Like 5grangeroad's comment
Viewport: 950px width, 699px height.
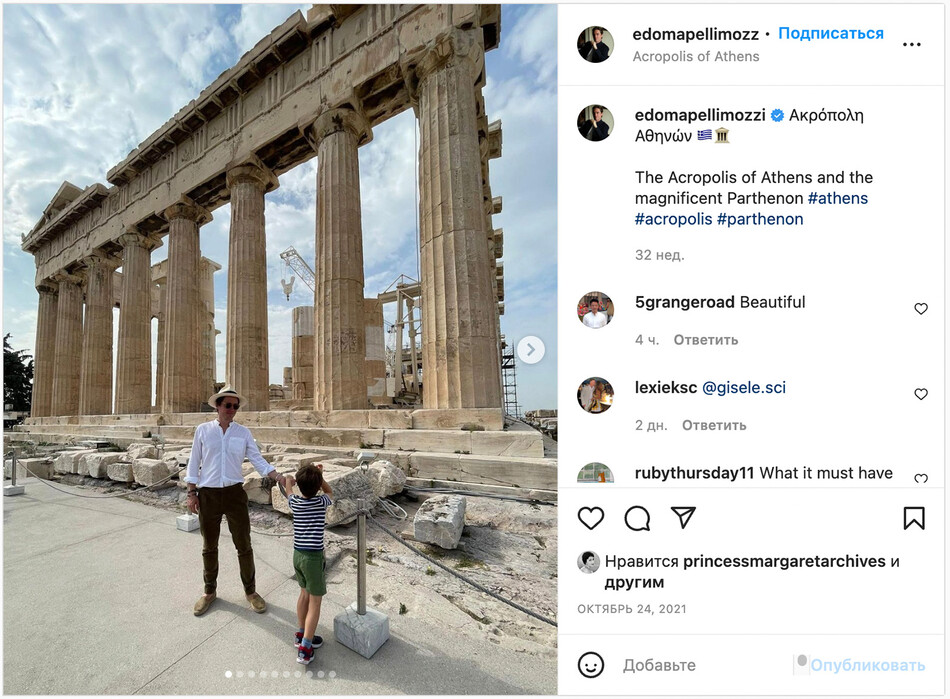[x=921, y=309]
